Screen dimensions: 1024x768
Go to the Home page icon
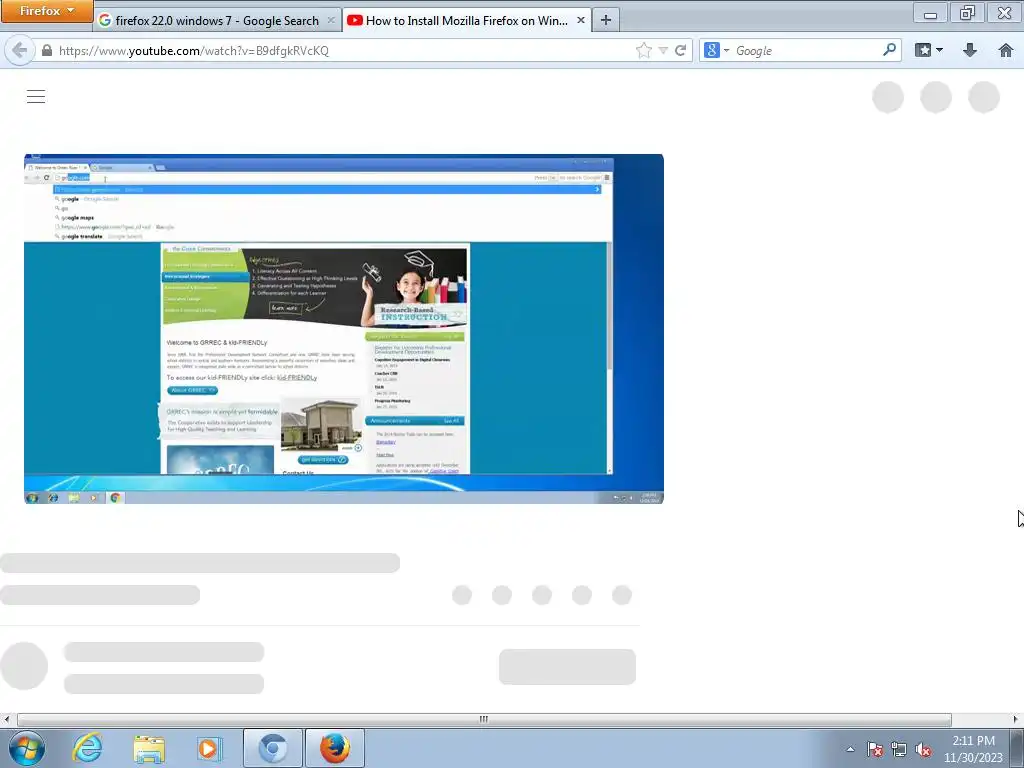pos(1006,50)
